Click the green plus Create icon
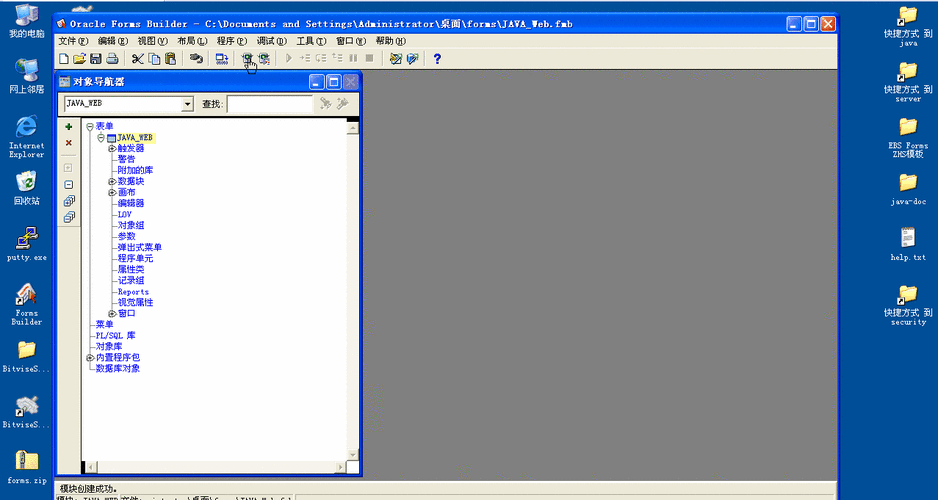The image size is (938, 500). 68,127
